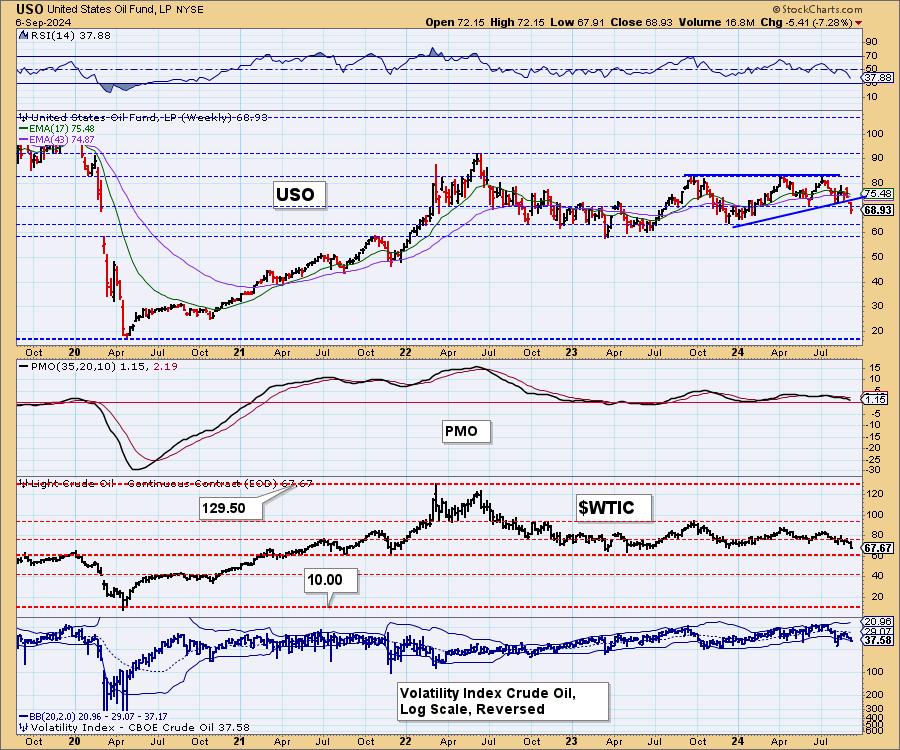Click the 1.15 PMO value tag

pos(876,399)
